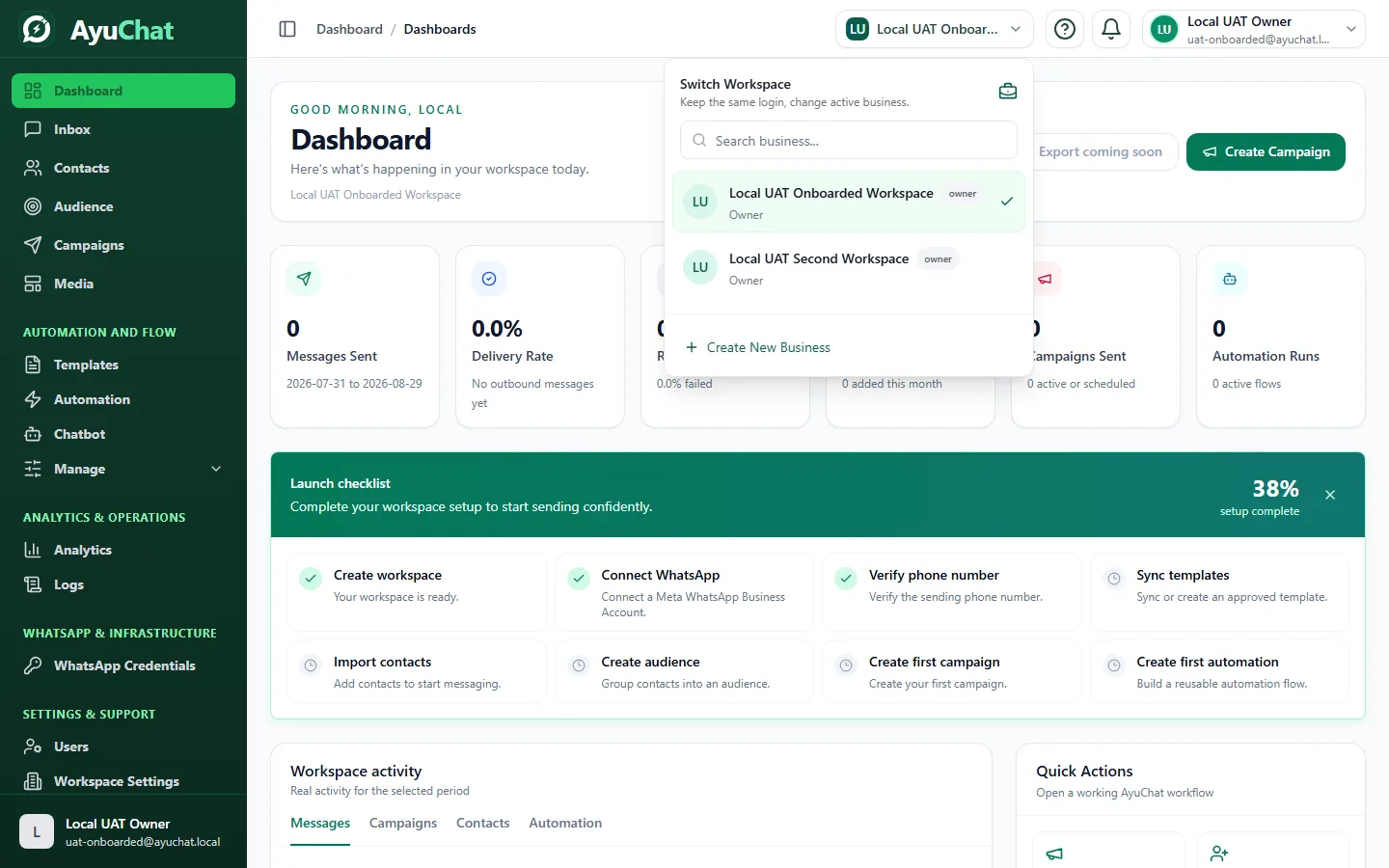Screen dimensions: 1389x868
Task: Switch to the Automation activity tab
Action: (x=565, y=823)
